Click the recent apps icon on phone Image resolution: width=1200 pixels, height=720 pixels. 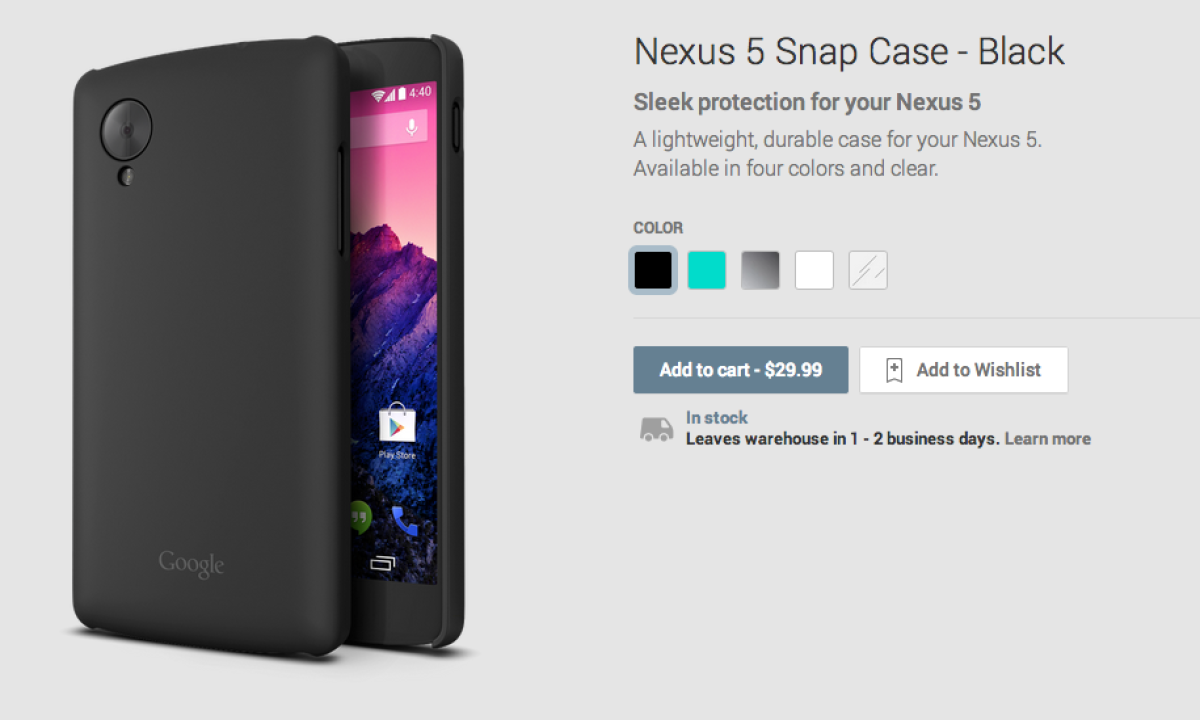[382, 563]
